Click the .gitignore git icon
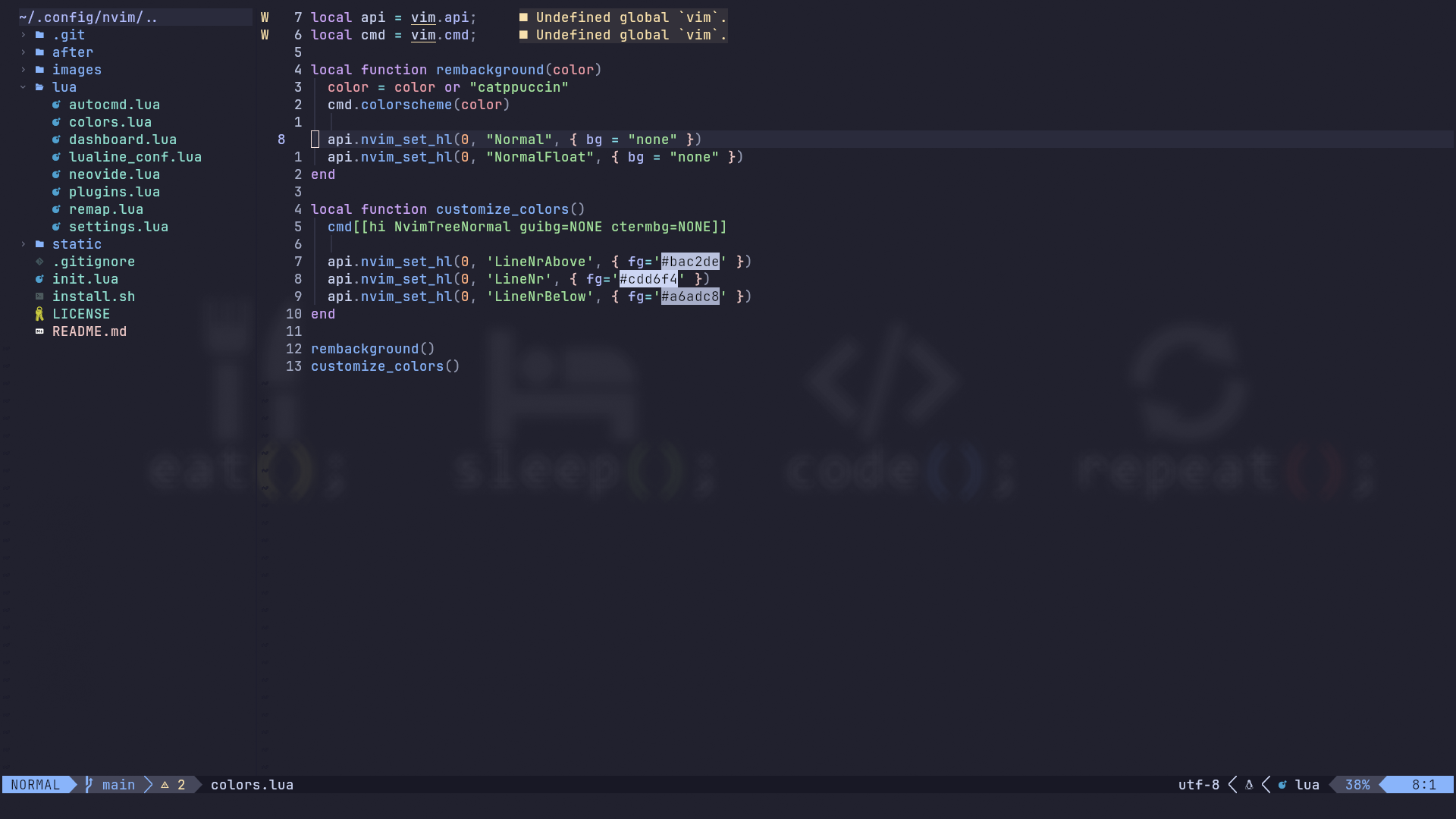The width and height of the screenshot is (1456, 819). (x=39, y=262)
